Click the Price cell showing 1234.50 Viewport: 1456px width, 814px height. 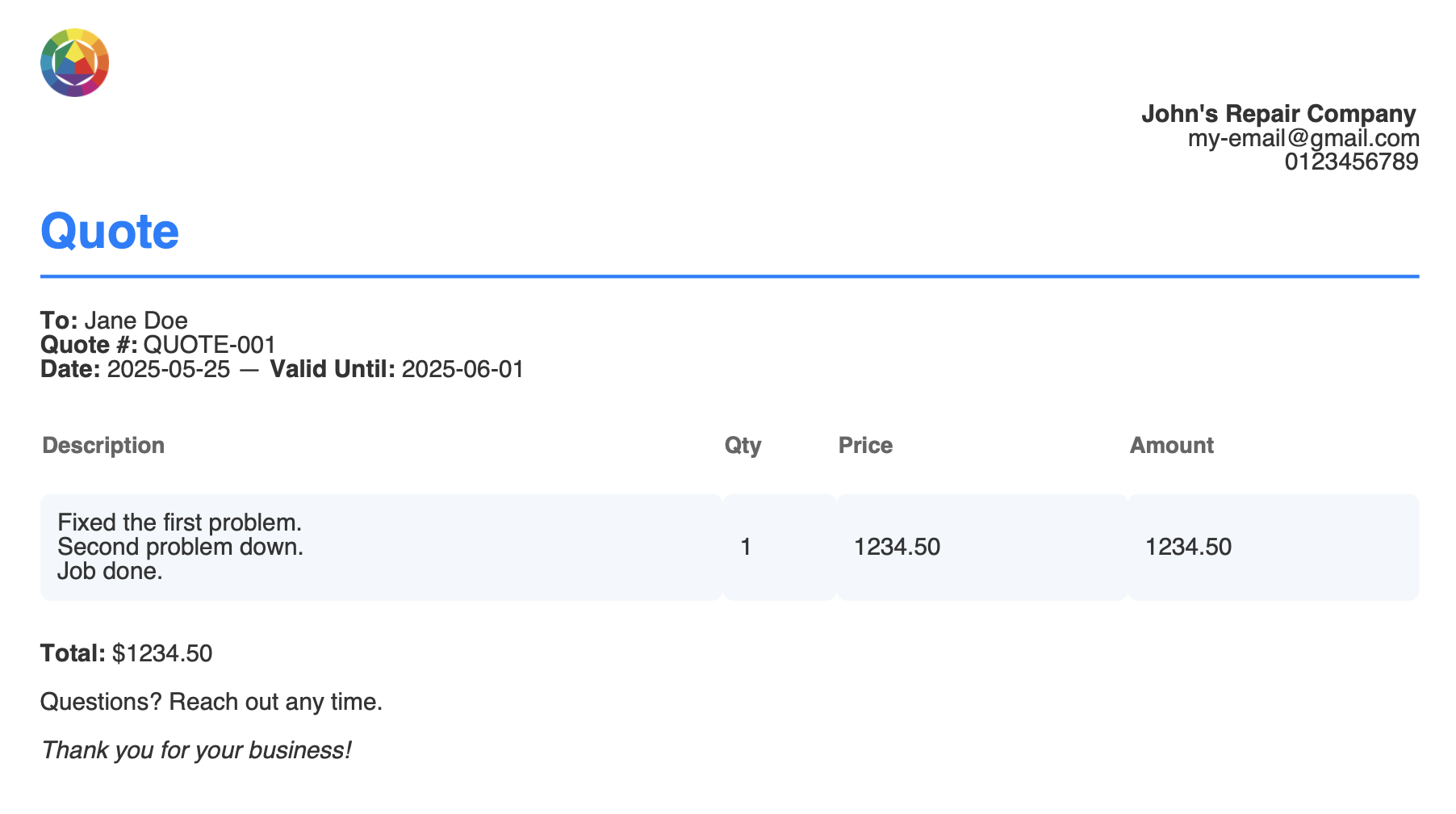tap(982, 547)
